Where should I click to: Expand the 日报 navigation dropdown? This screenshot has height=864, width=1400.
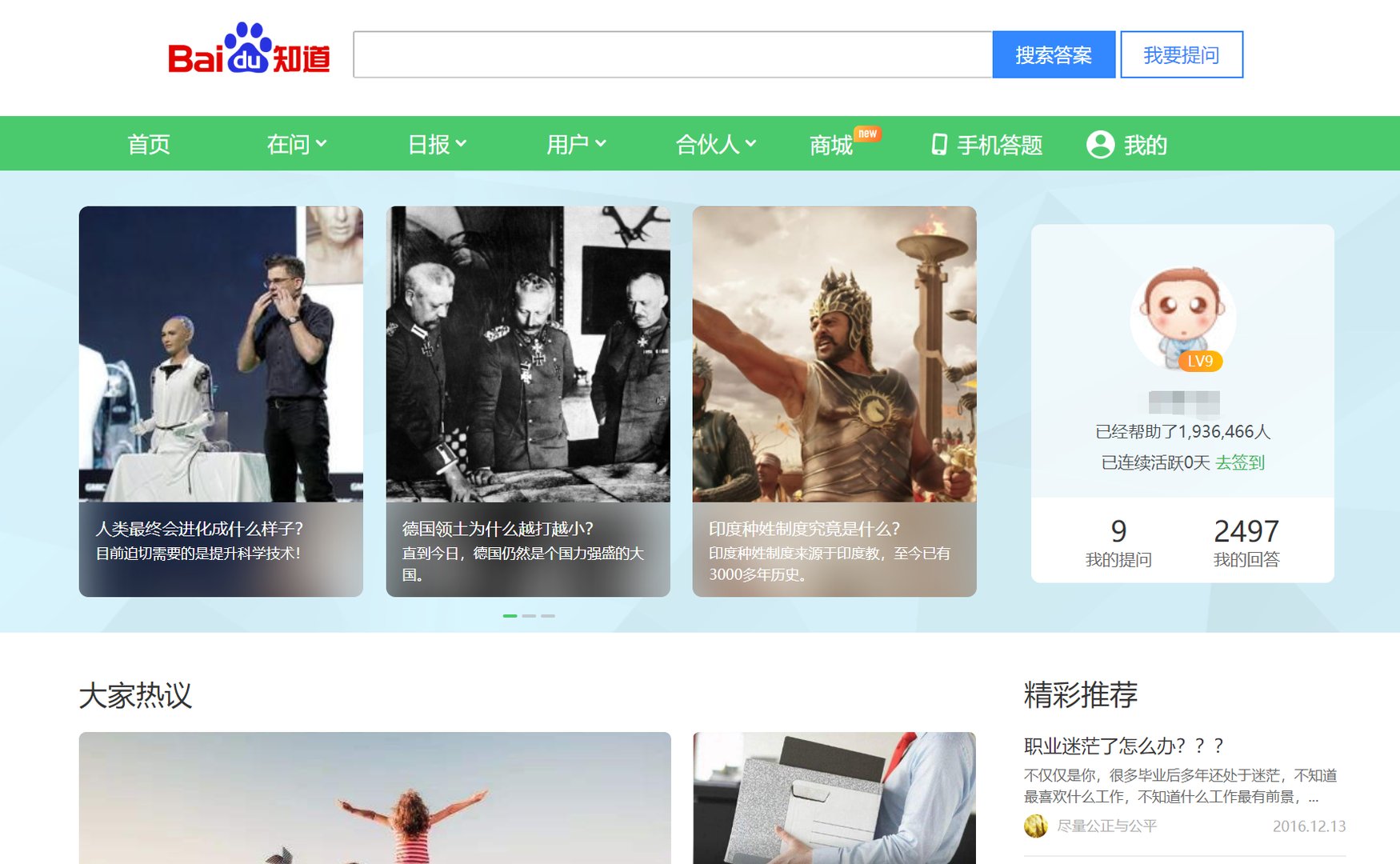[x=436, y=145]
